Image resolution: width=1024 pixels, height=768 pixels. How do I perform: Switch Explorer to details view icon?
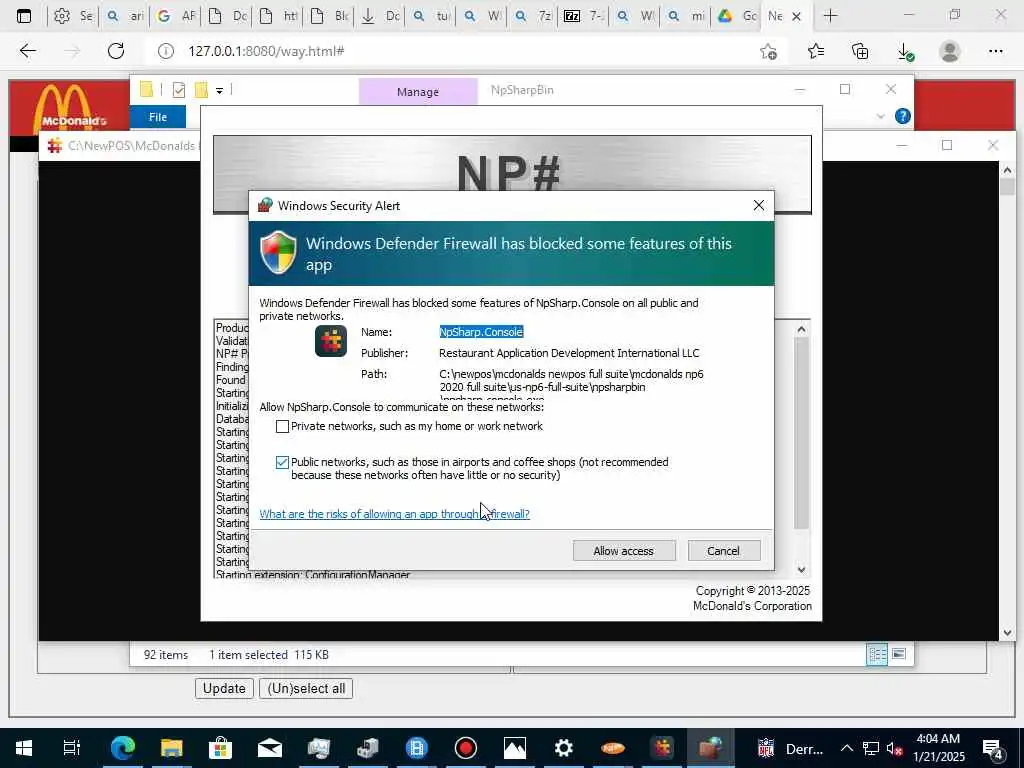click(877, 654)
